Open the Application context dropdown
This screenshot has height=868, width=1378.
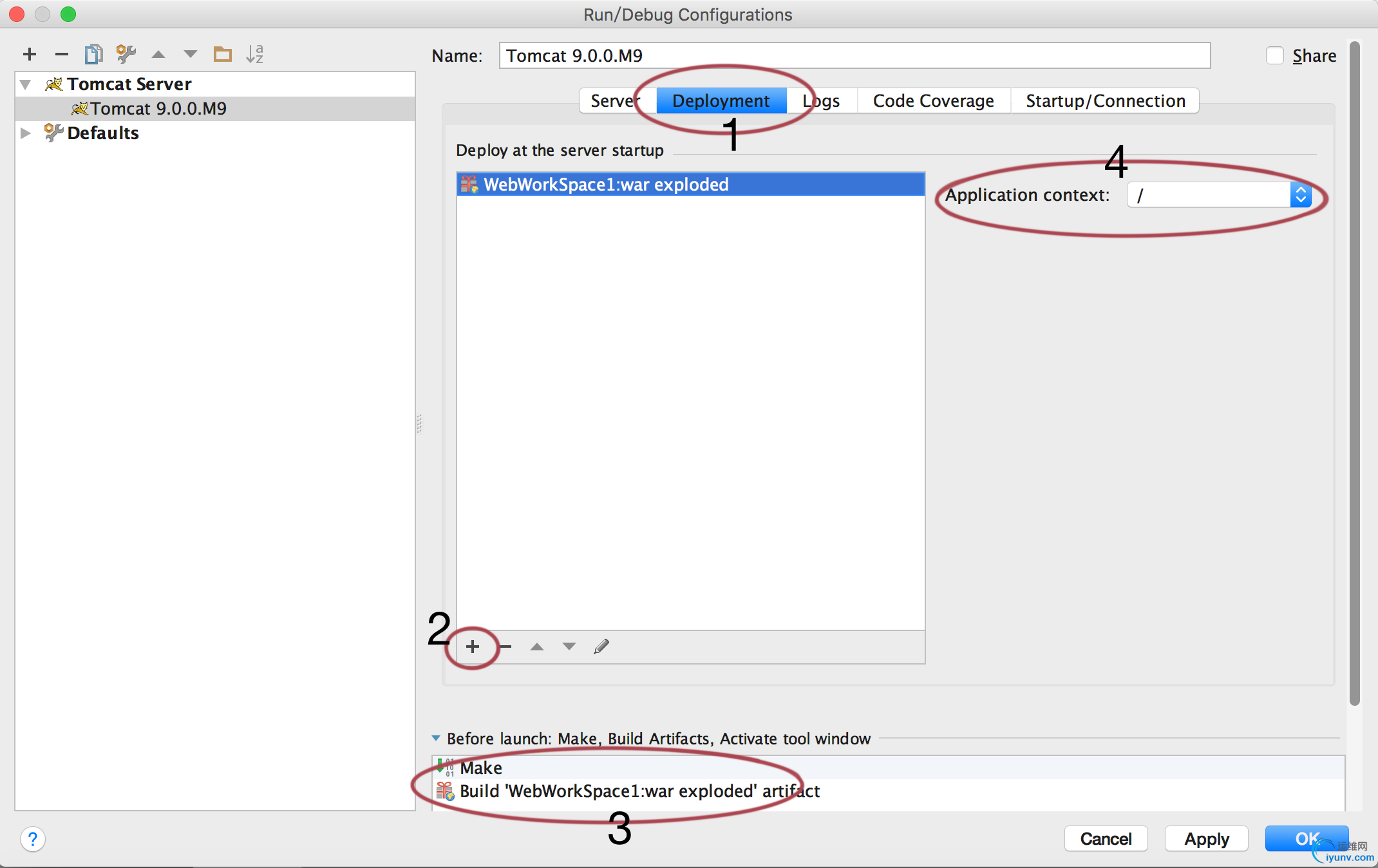pos(1300,195)
